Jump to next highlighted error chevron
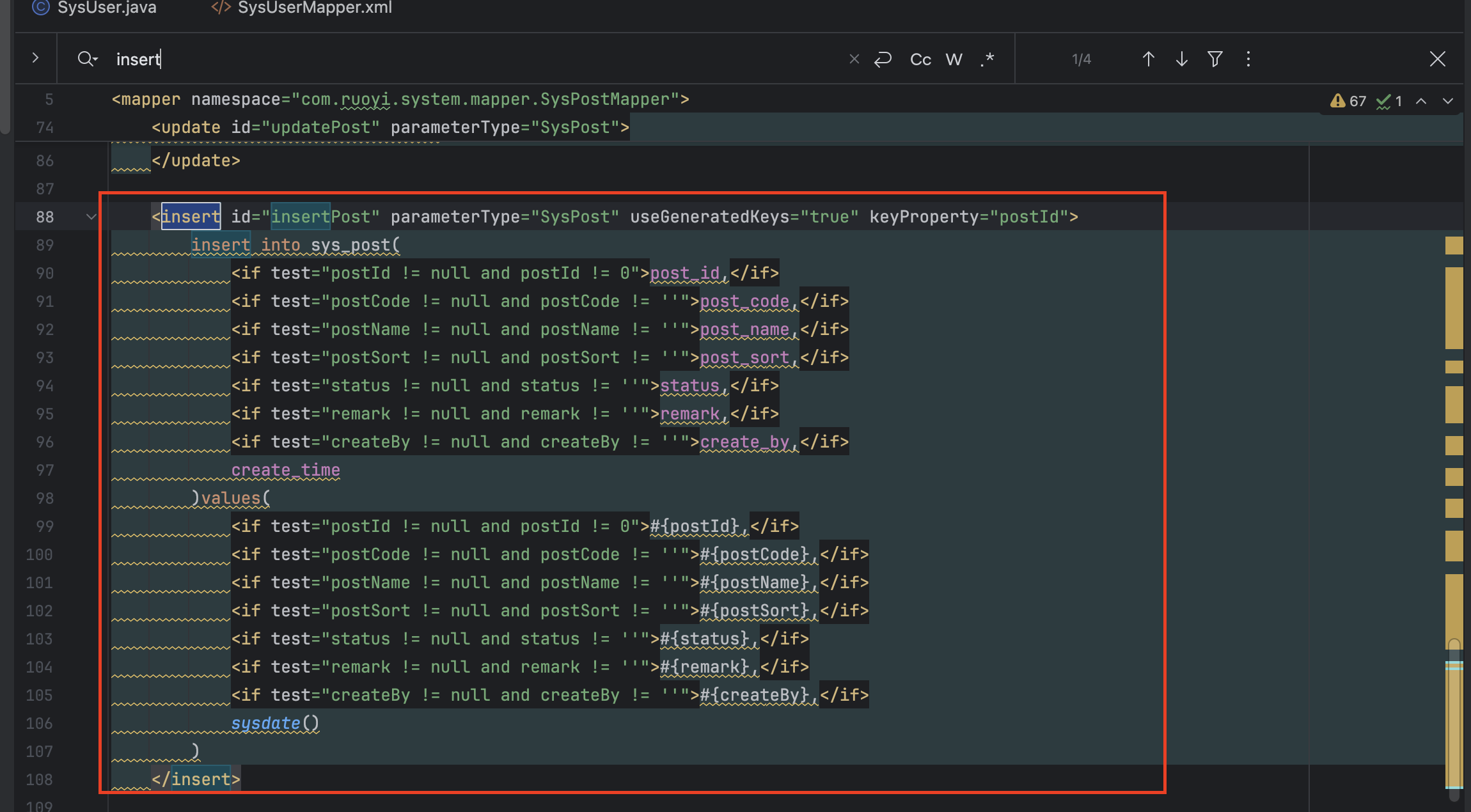The width and height of the screenshot is (1471, 812). click(x=1448, y=101)
